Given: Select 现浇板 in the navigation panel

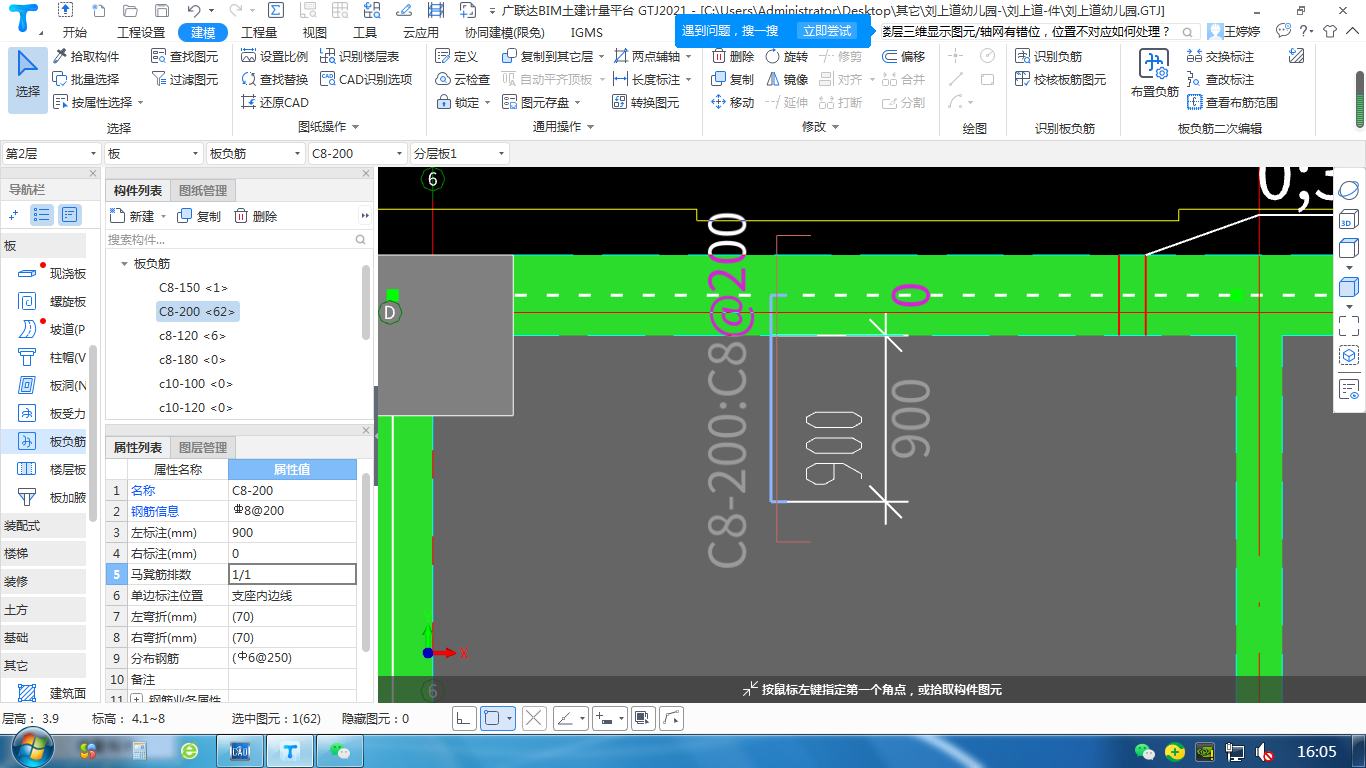Looking at the screenshot, I should tap(53, 273).
